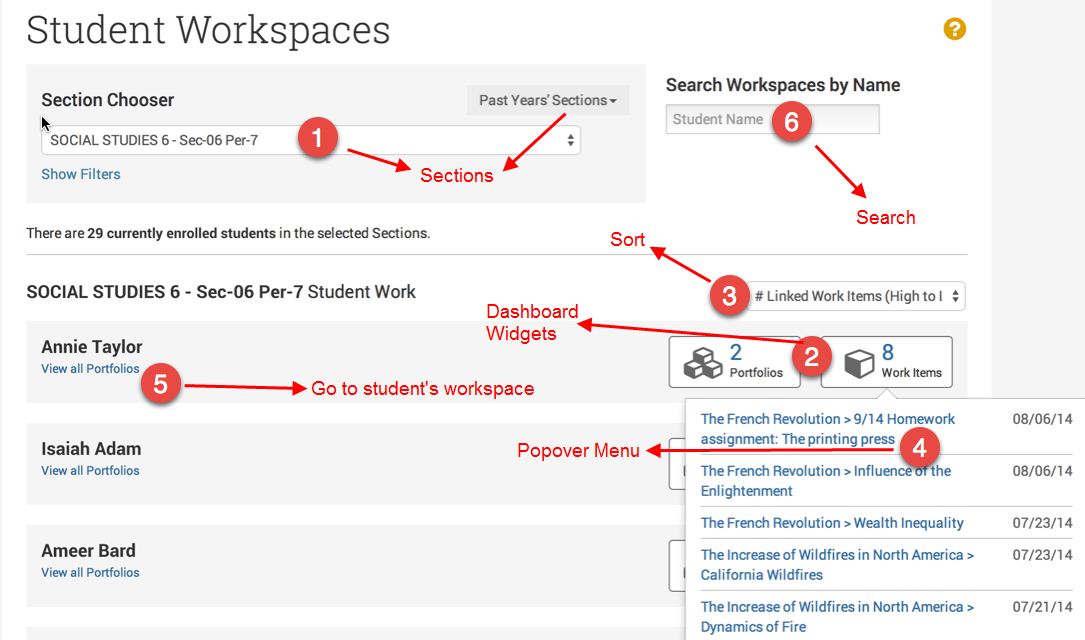This screenshot has height=640, width=1085.
Task: Open the yellow help question mark icon
Action: click(x=955, y=30)
